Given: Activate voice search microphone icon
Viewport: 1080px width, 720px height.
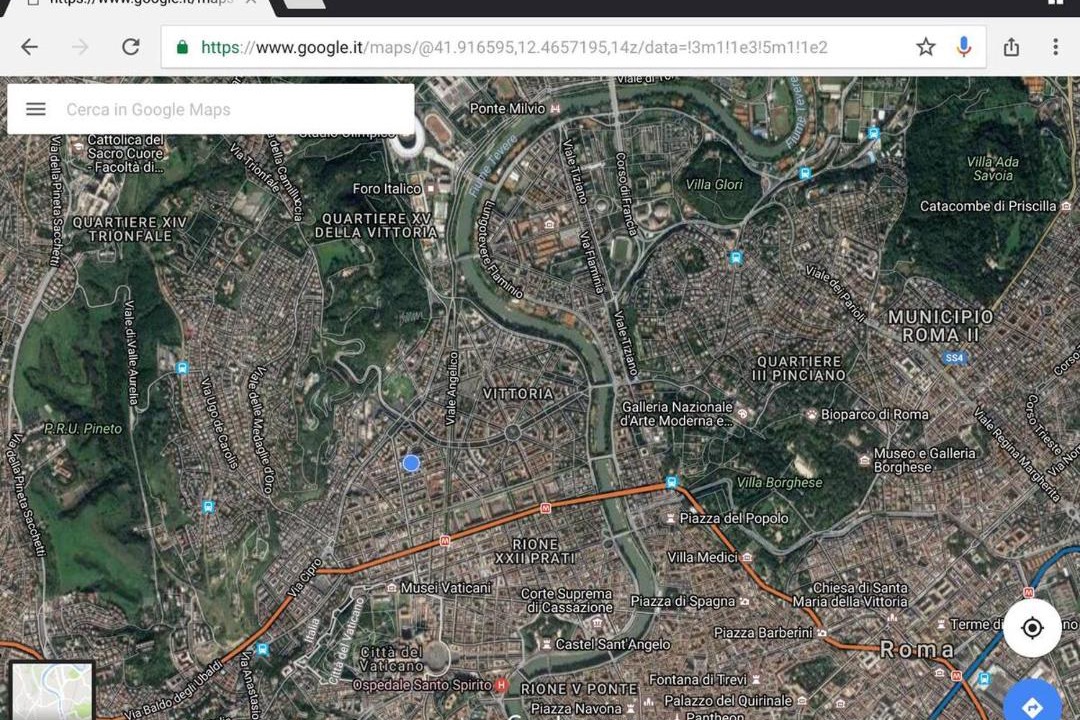Looking at the screenshot, I should [964, 47].
